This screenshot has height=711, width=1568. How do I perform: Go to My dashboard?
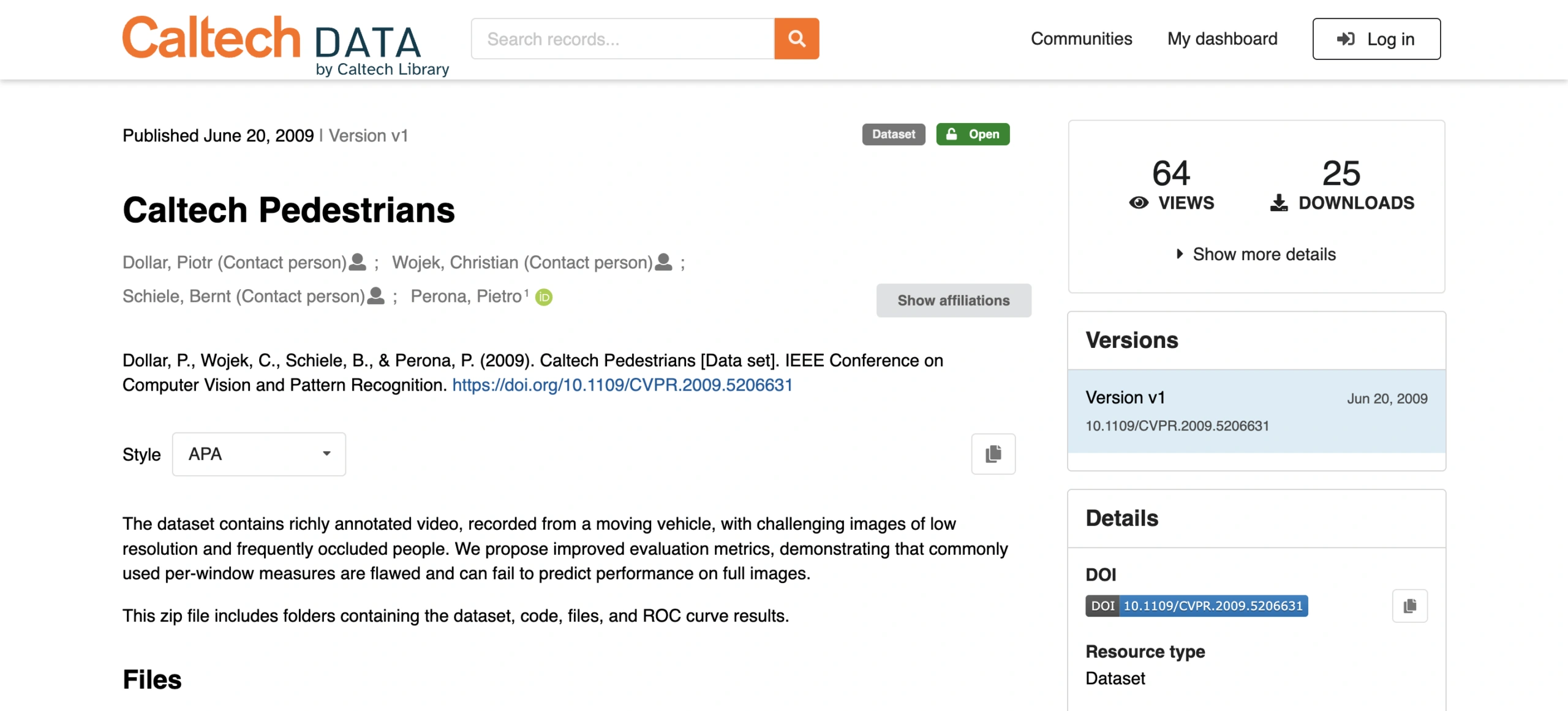pyautogui.click(x=1222, y=39)
